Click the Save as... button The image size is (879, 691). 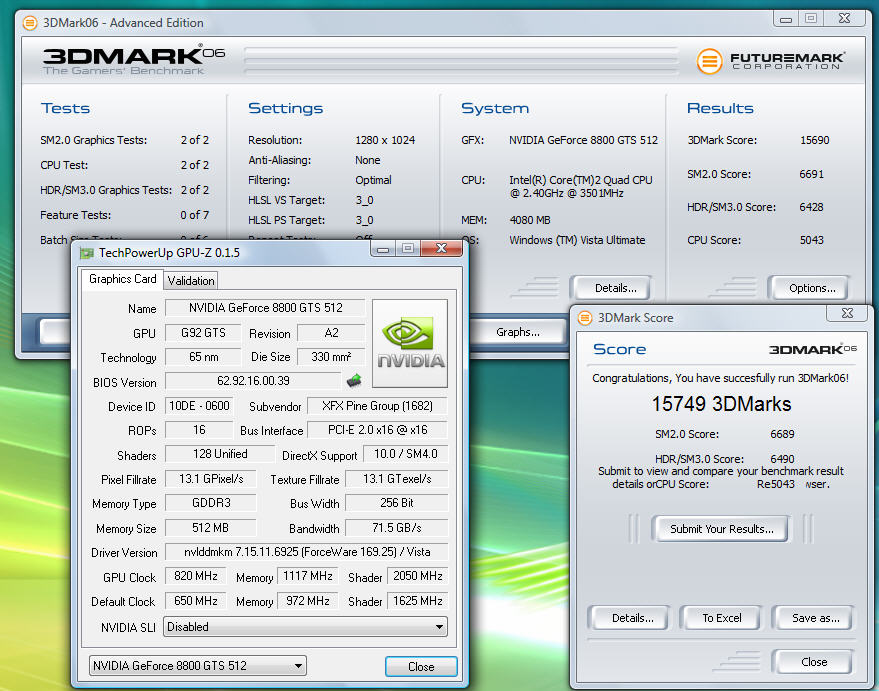coord(815,618)
